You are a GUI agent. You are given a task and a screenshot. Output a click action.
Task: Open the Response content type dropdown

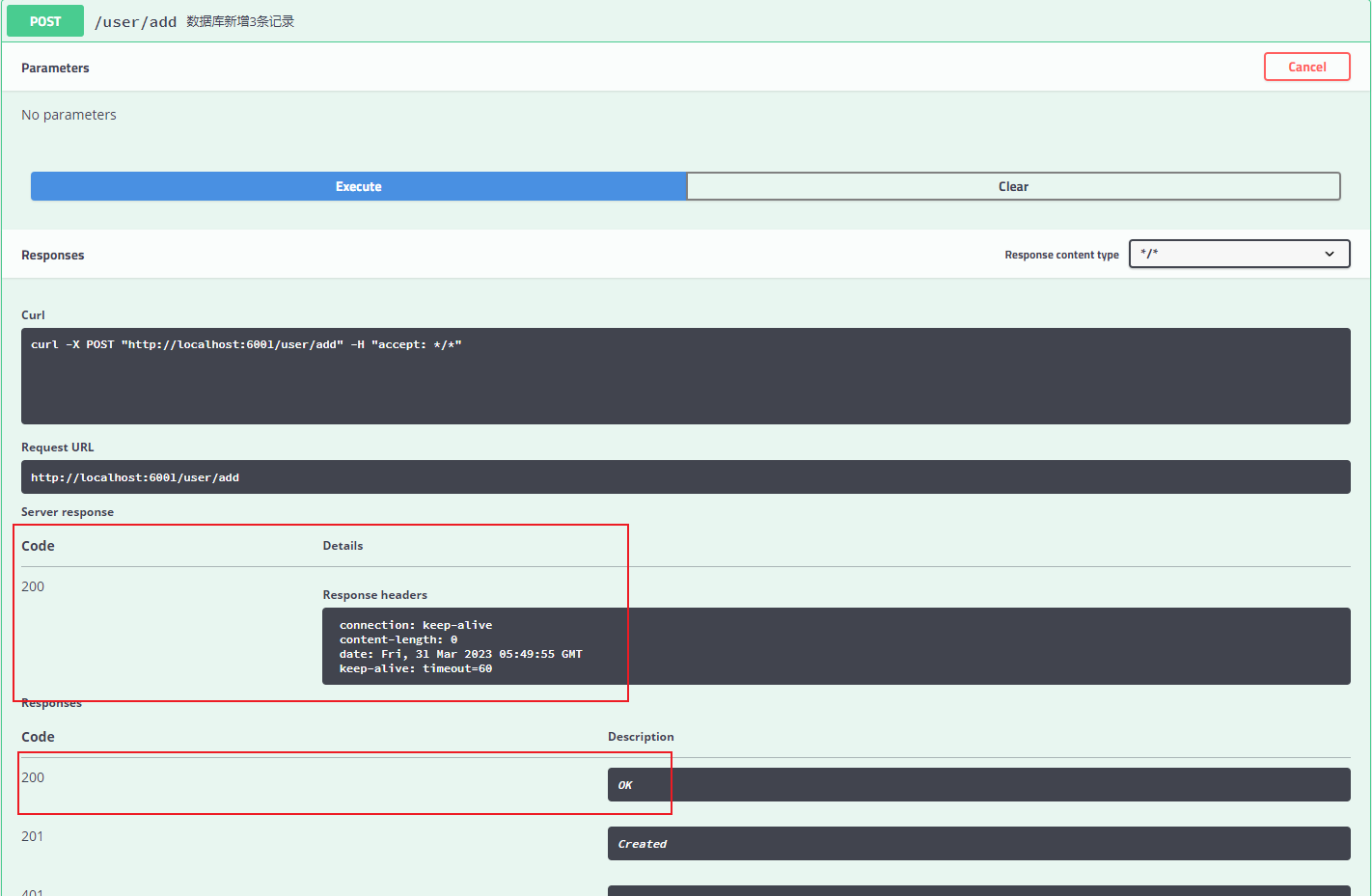[x=1239, y=254]
